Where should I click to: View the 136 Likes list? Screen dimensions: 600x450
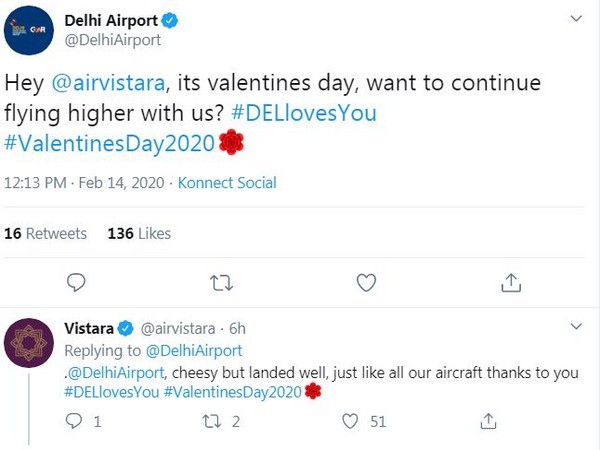click(139, 233)
